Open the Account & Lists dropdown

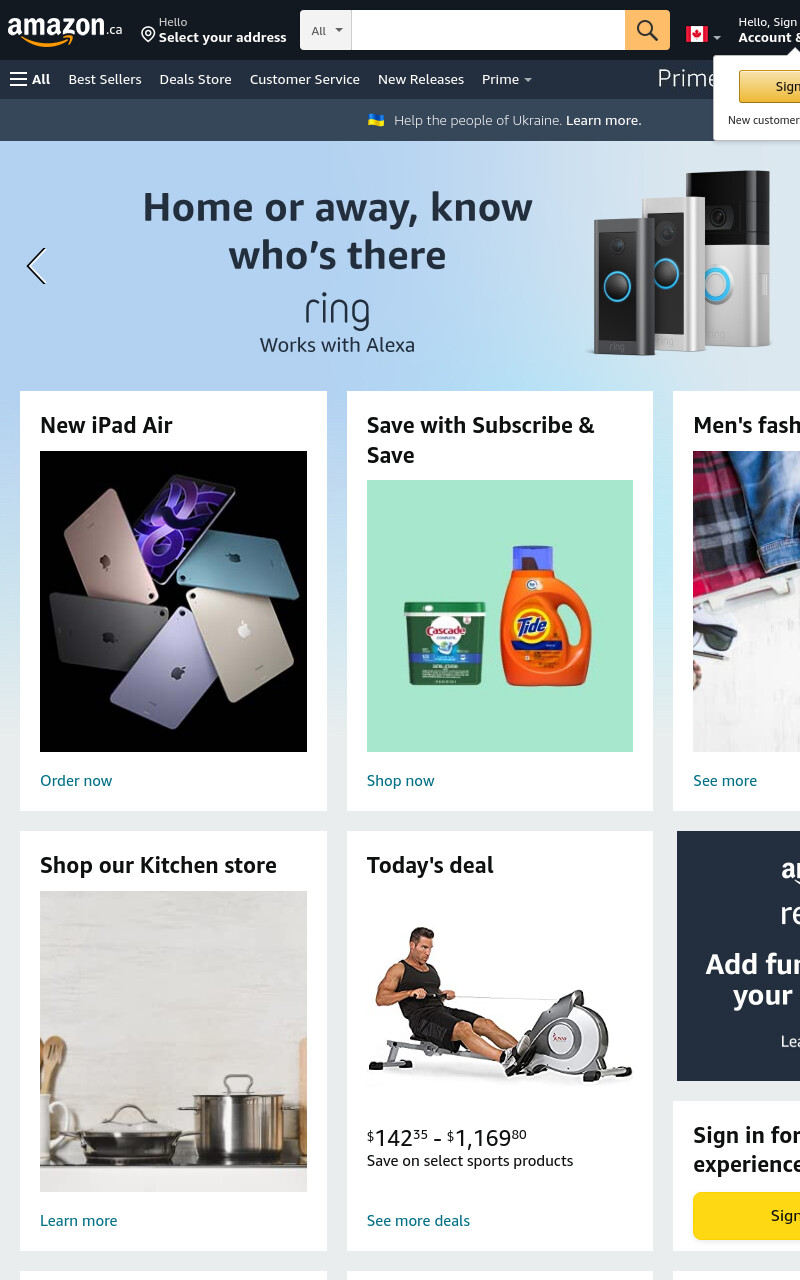768,30
